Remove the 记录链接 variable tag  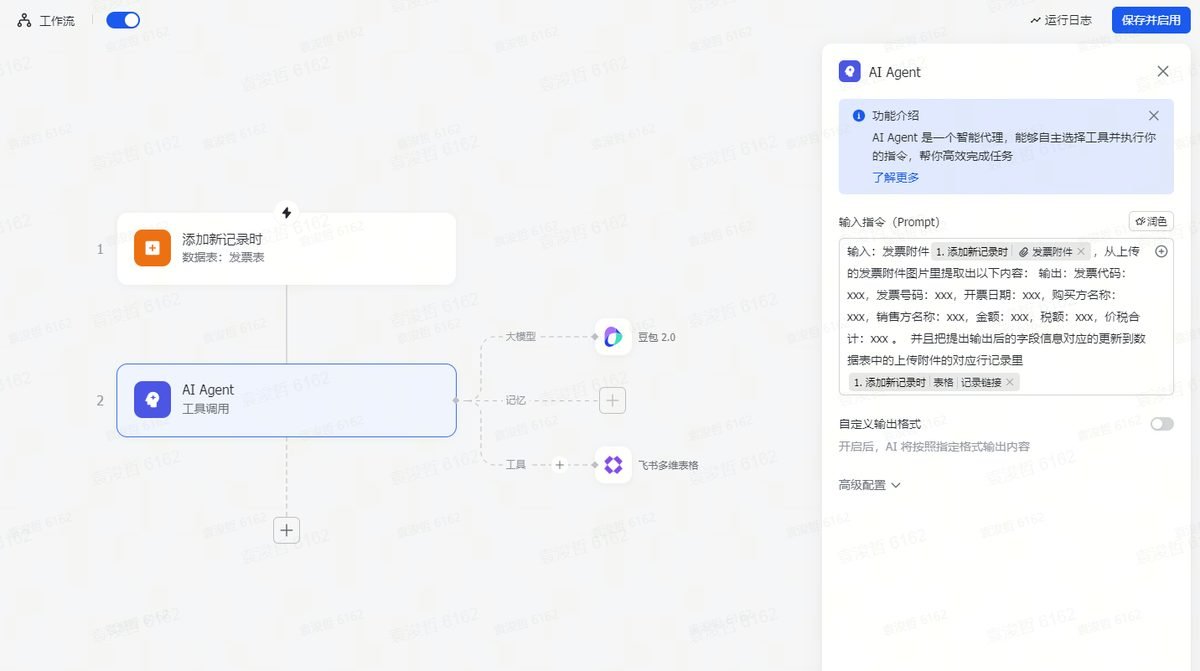[1009, 383]
